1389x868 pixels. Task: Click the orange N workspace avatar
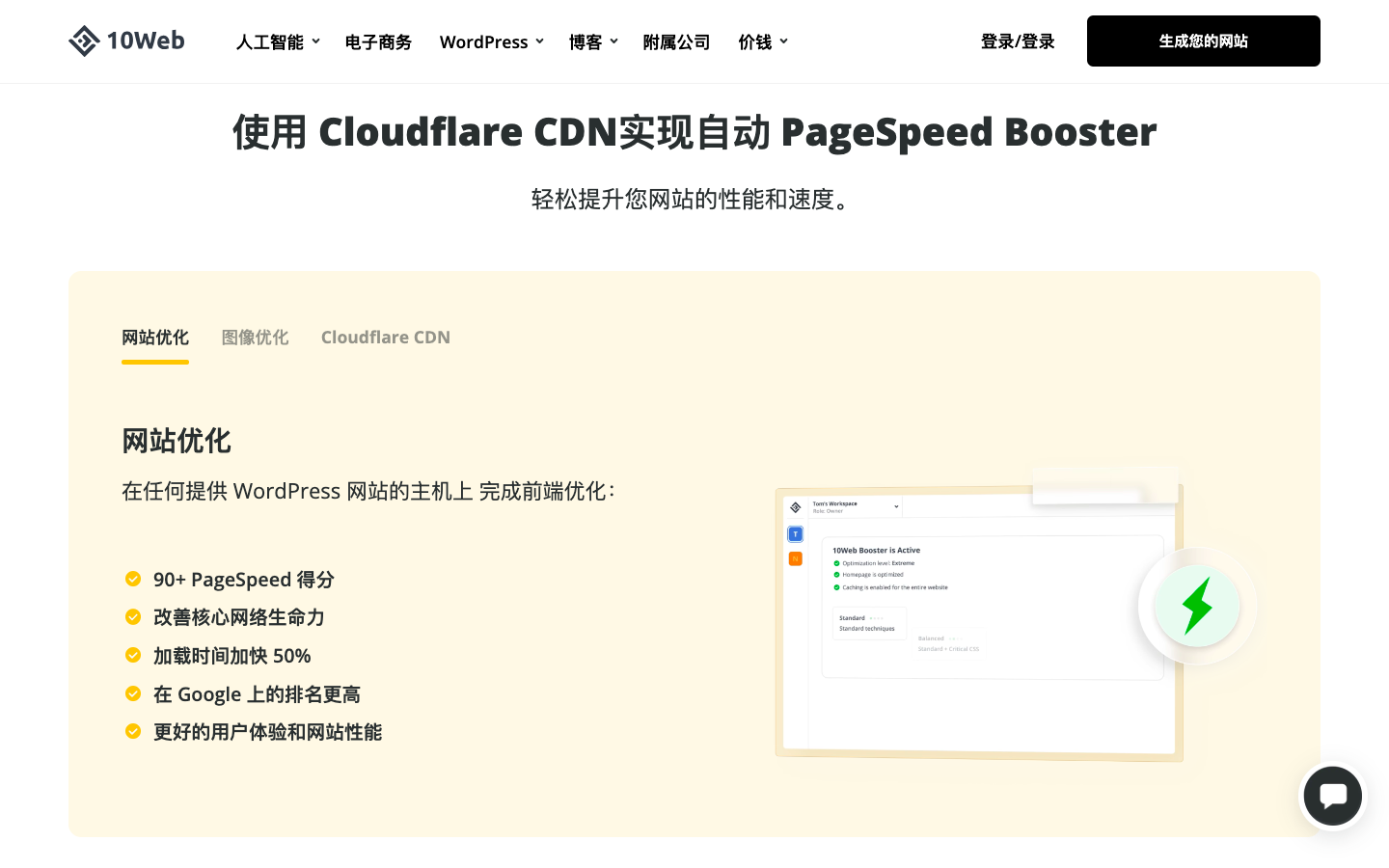point(796,558)
